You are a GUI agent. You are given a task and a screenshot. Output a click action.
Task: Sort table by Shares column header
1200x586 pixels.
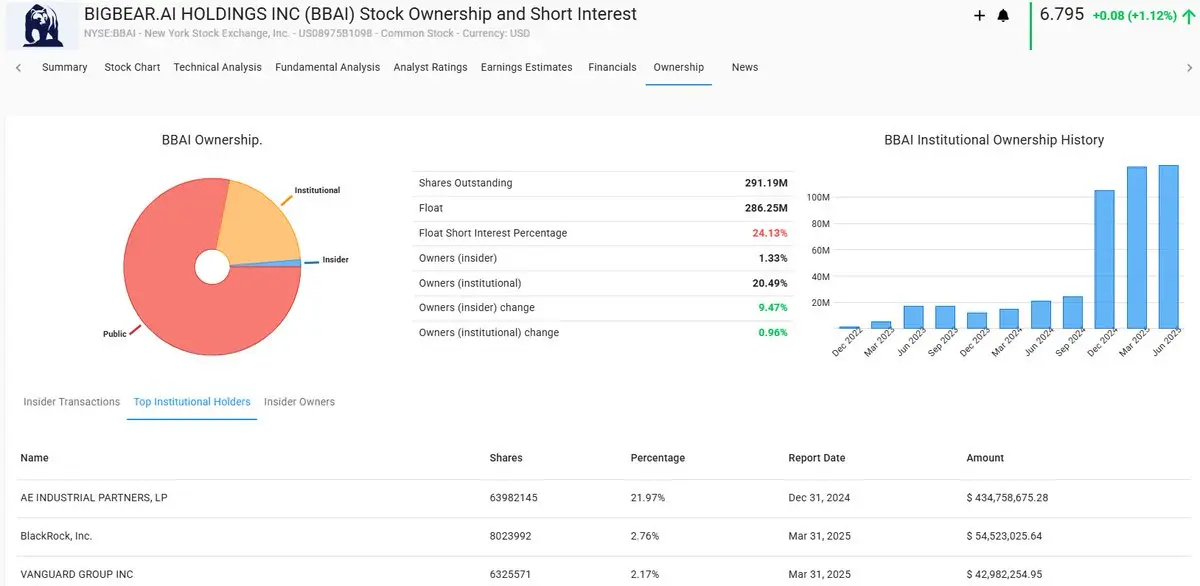[x=506, y=458]
